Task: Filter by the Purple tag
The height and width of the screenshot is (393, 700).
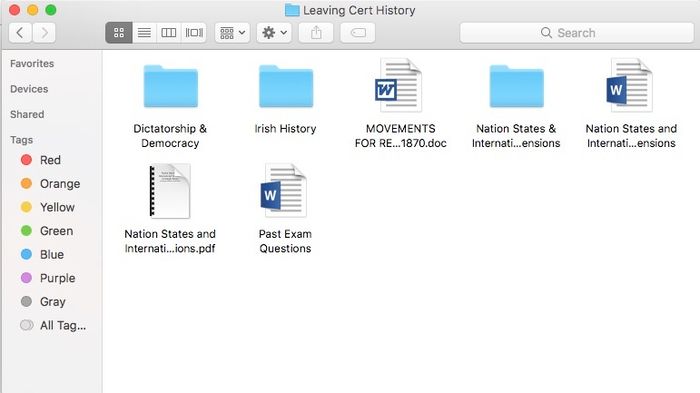Action: pyautogui.click(x=48, y=278)
